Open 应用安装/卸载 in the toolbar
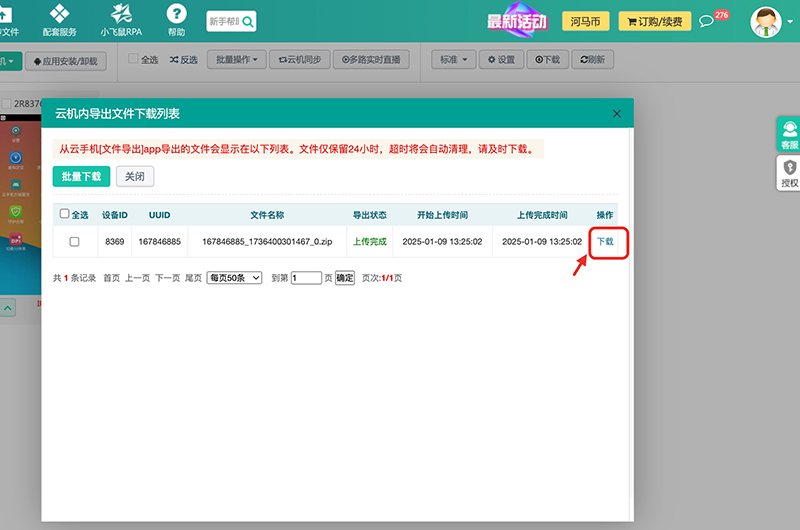Screen dimensions: 800x530 click(66, 61)
